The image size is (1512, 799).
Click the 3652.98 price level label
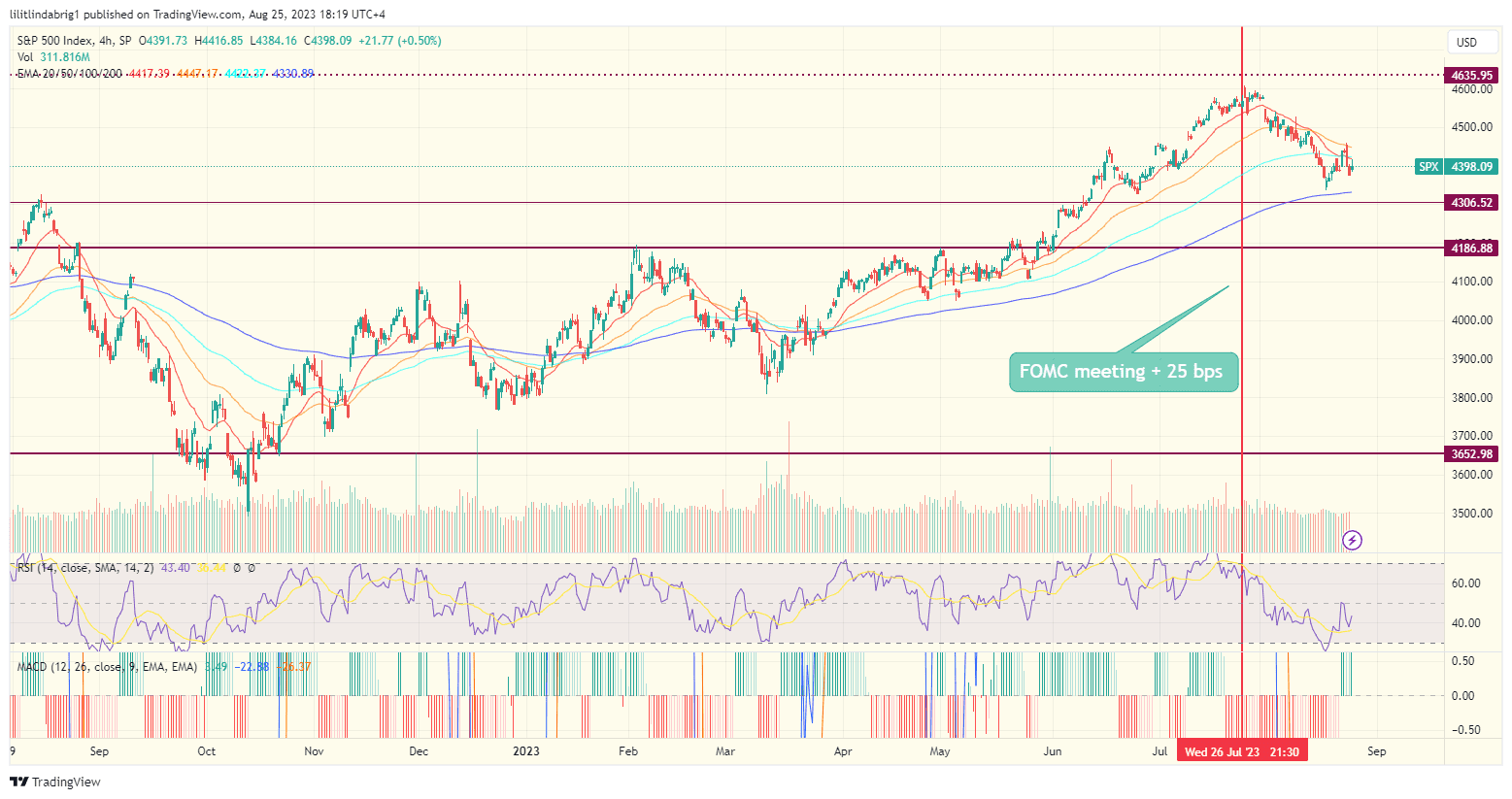(1471, 453)
